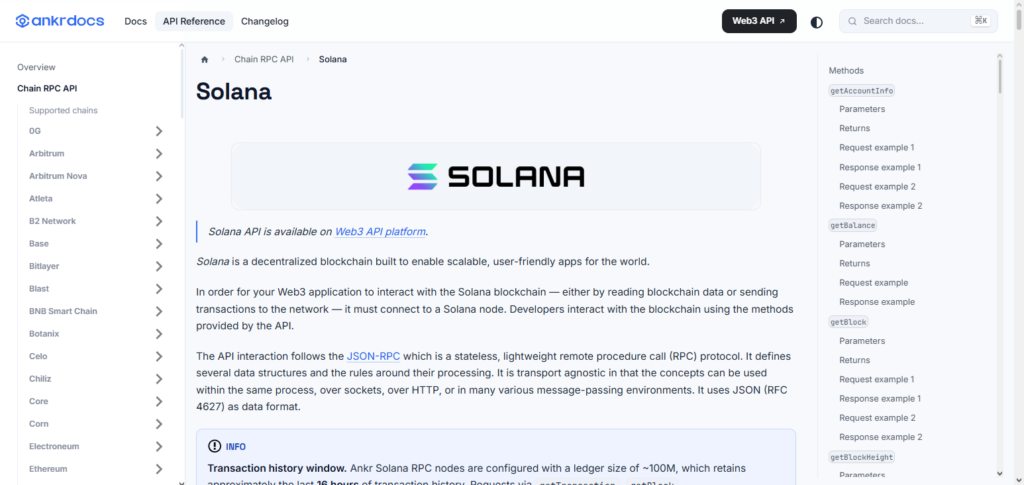The width and height of the screenshot is (1024, 485).
Task: Toggle dark/light theme icon
Action: 816,22
